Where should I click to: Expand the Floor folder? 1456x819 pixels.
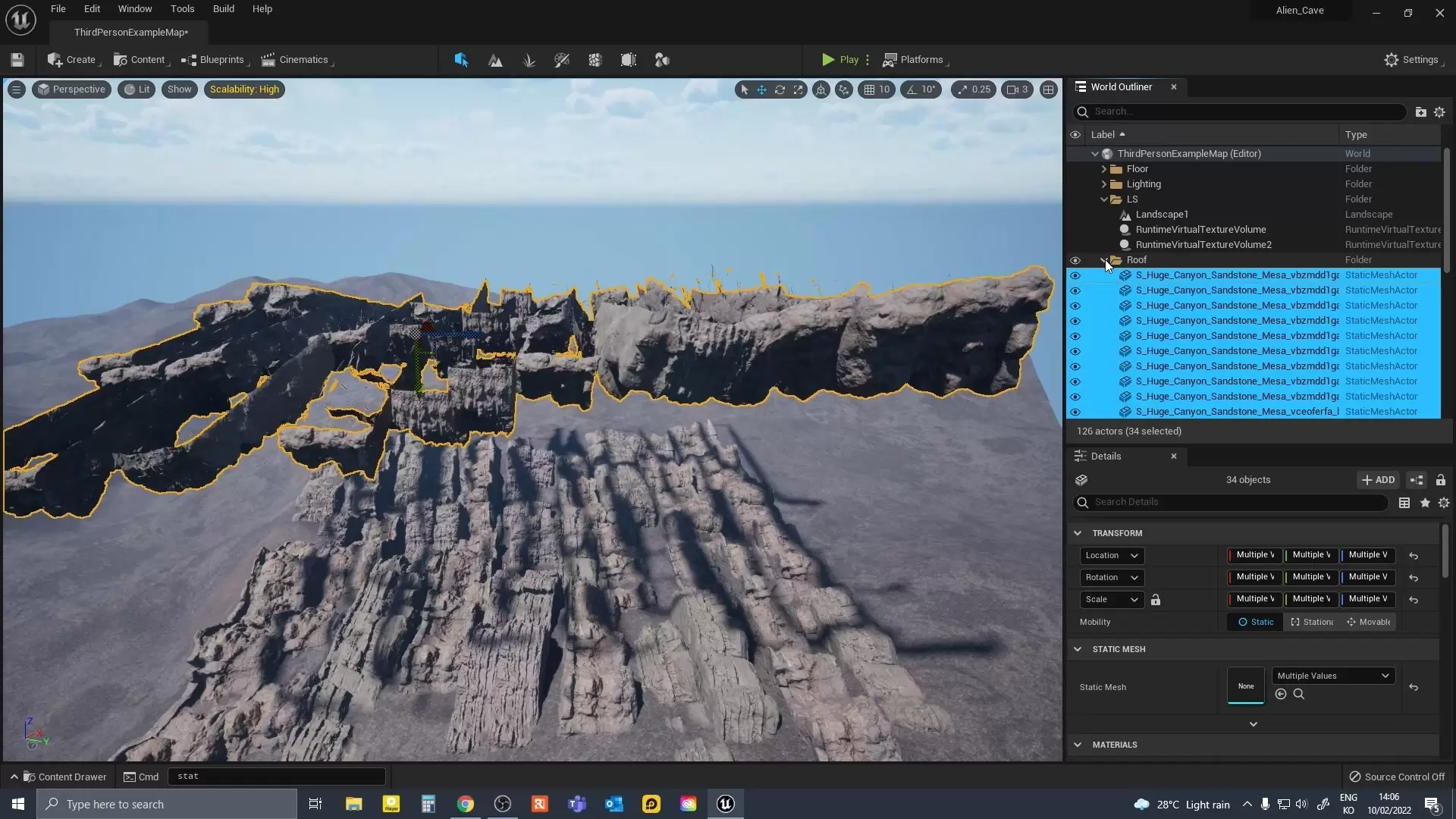(1104, 169)
